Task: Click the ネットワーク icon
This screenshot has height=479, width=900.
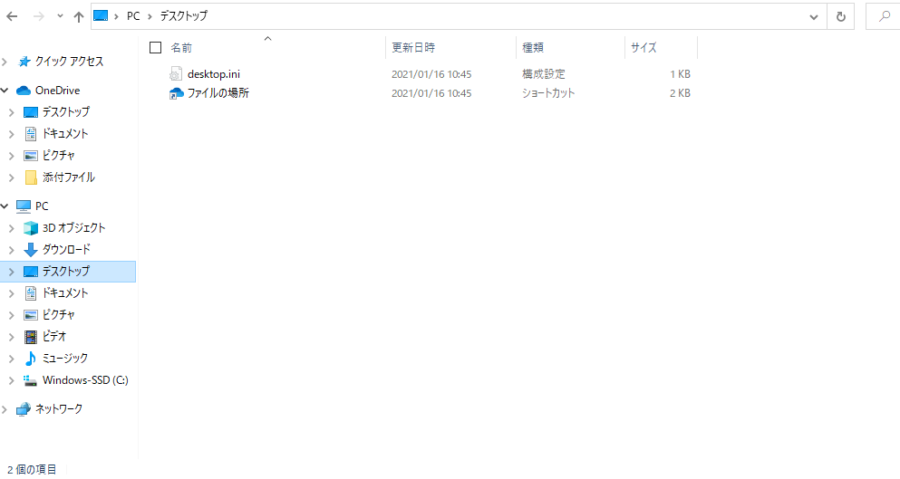Action: [x=24, y=409]
